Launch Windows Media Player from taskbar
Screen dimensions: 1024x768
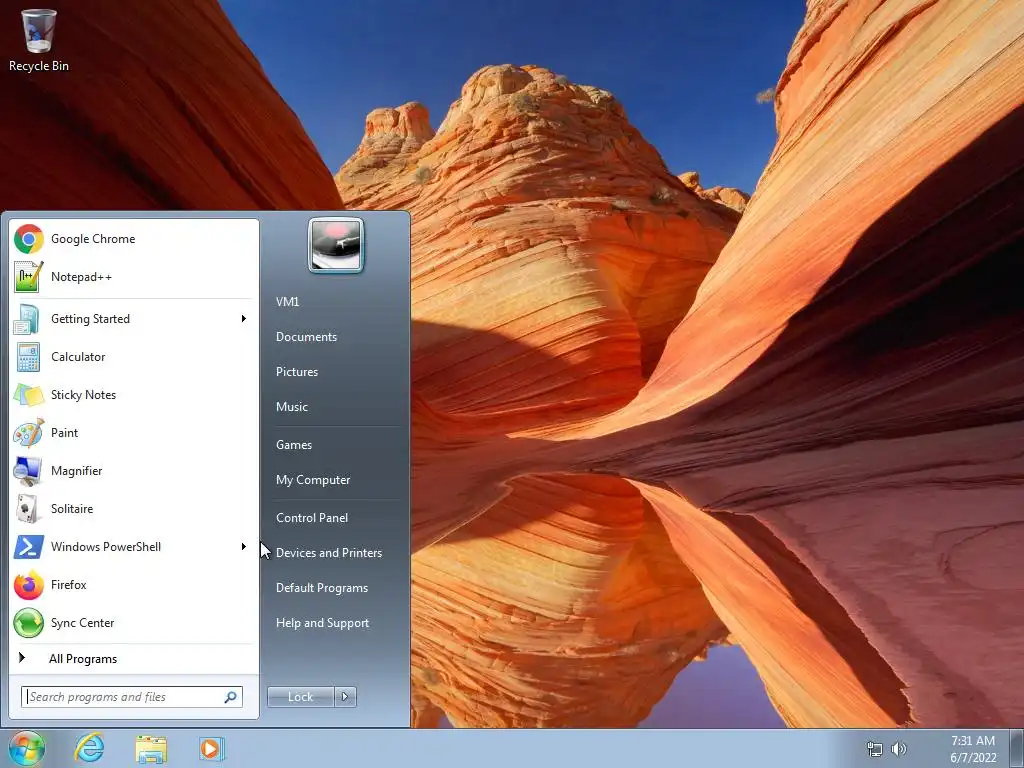click(x=212, y=748)
